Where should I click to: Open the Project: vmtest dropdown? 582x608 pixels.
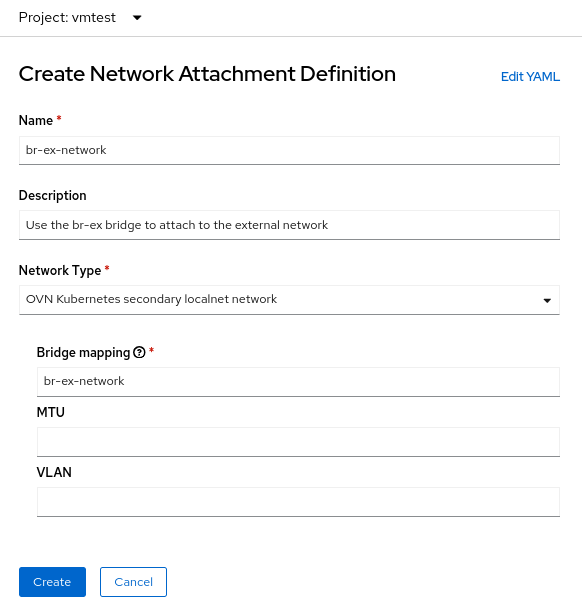(80, 17)
